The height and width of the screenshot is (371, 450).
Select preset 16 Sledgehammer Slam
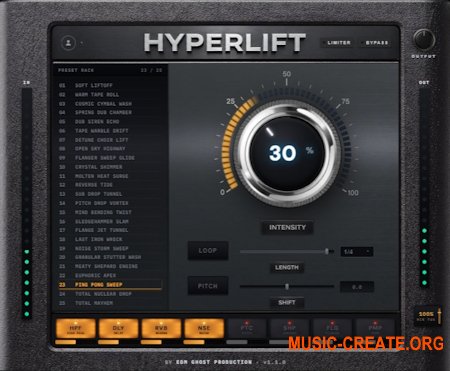click(x=110, y=221)
